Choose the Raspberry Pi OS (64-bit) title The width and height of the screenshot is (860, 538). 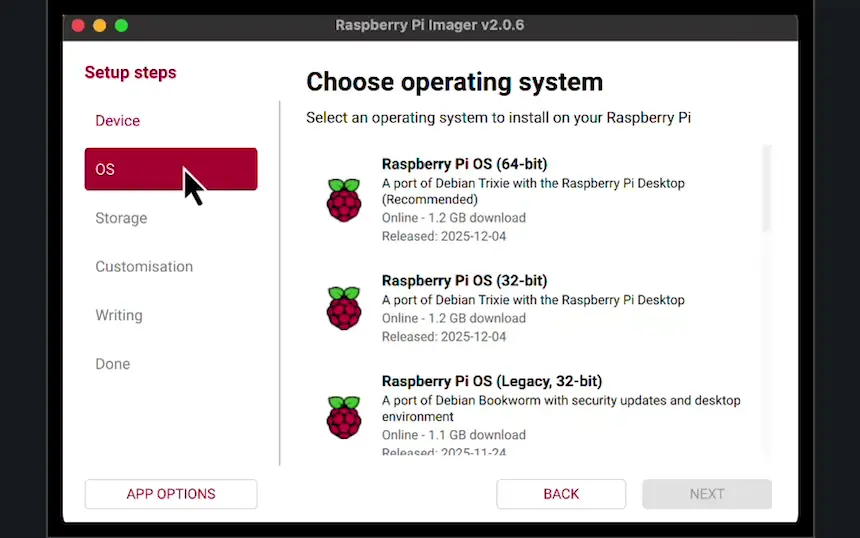click(464, 164)
